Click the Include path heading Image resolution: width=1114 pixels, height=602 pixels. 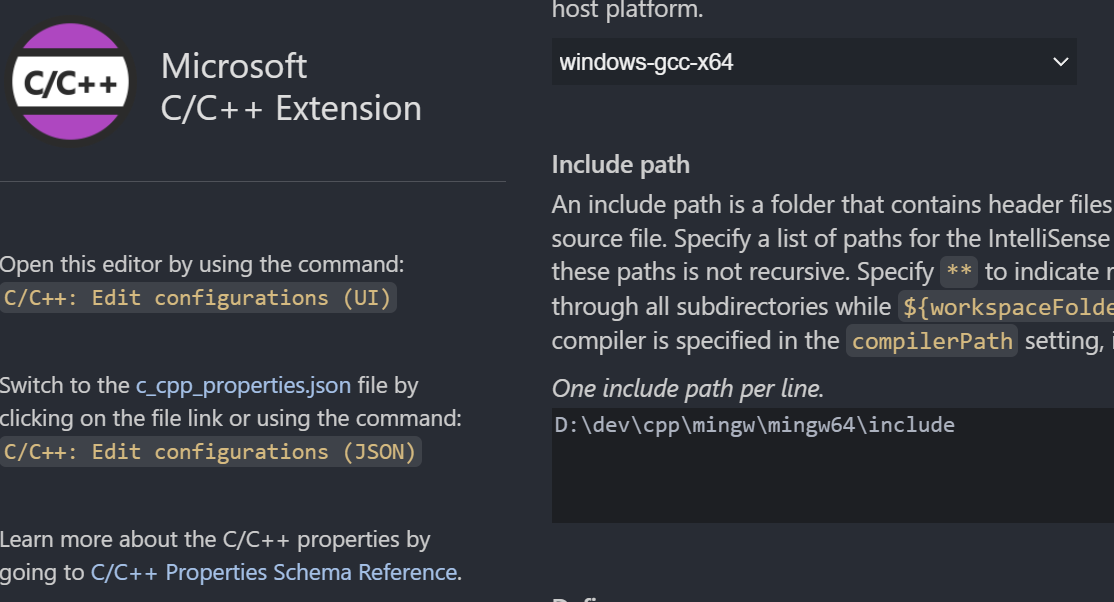(620, 164)
